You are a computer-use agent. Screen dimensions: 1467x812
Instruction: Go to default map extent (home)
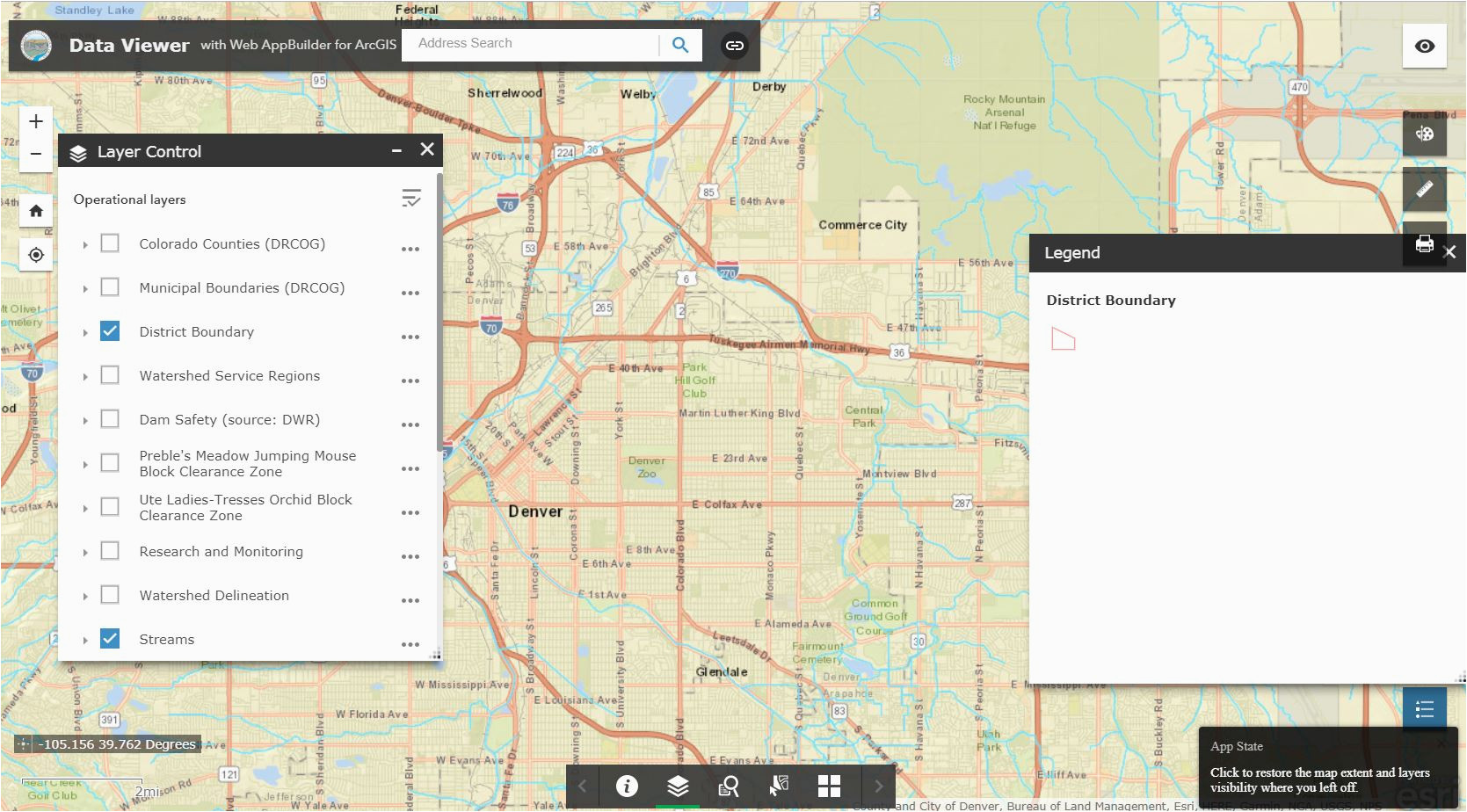click(36, 211)
